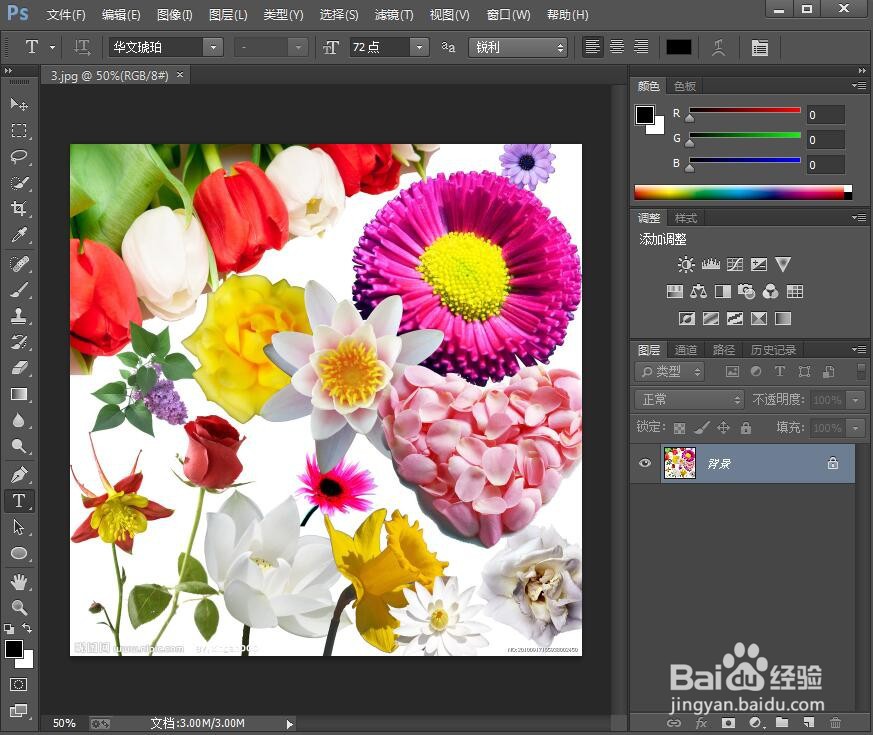The image size is (873, 735).
Task: Add a Brightness/Contrast adjustment
Action: point(686,264)
